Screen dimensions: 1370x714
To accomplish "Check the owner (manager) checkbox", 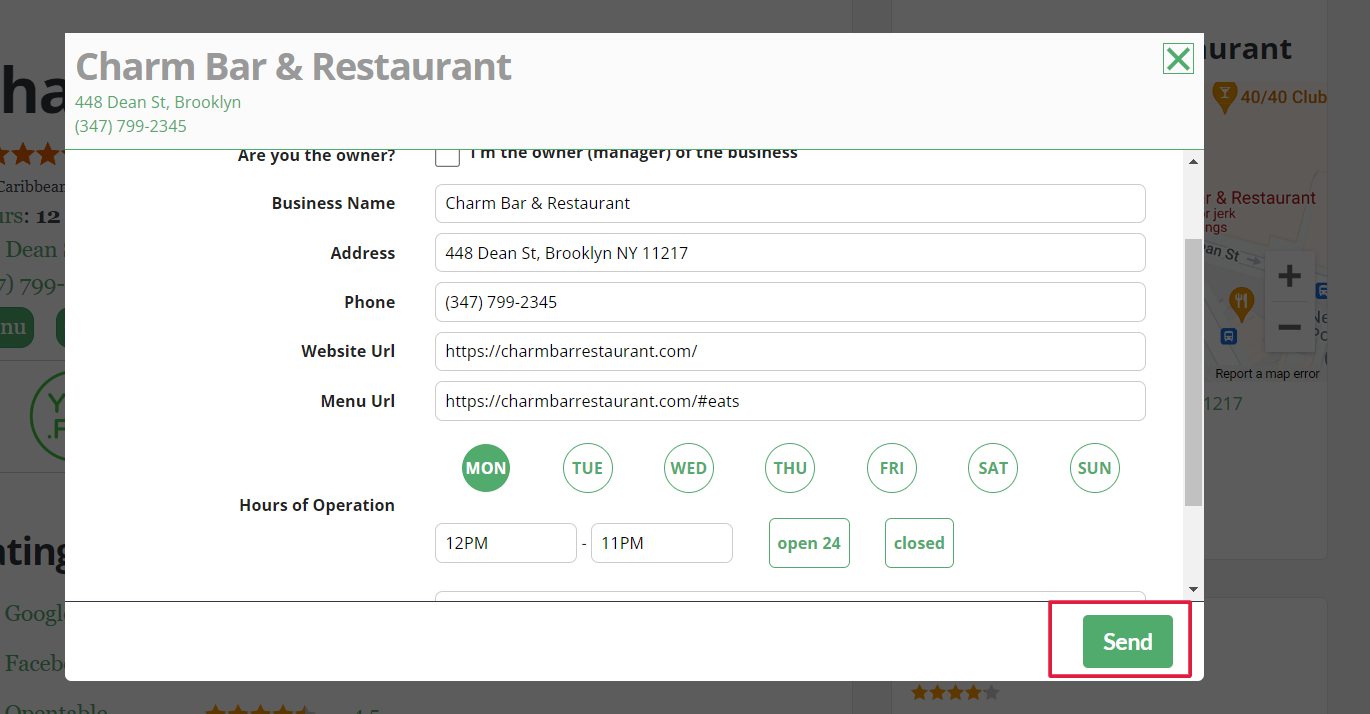I will pos(447,156).
